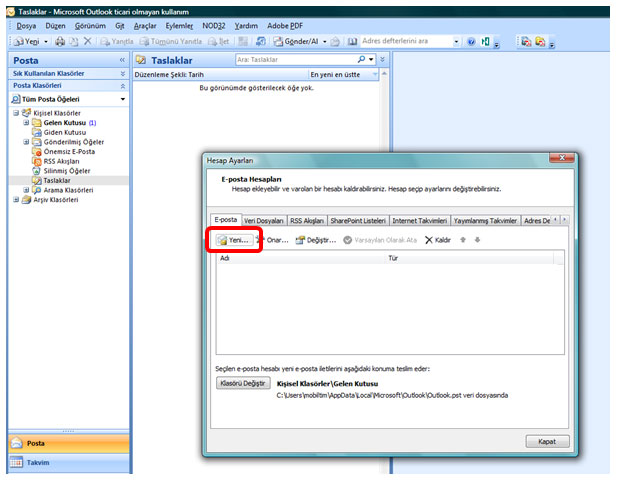Click the Değiştir... change account button

316,240
